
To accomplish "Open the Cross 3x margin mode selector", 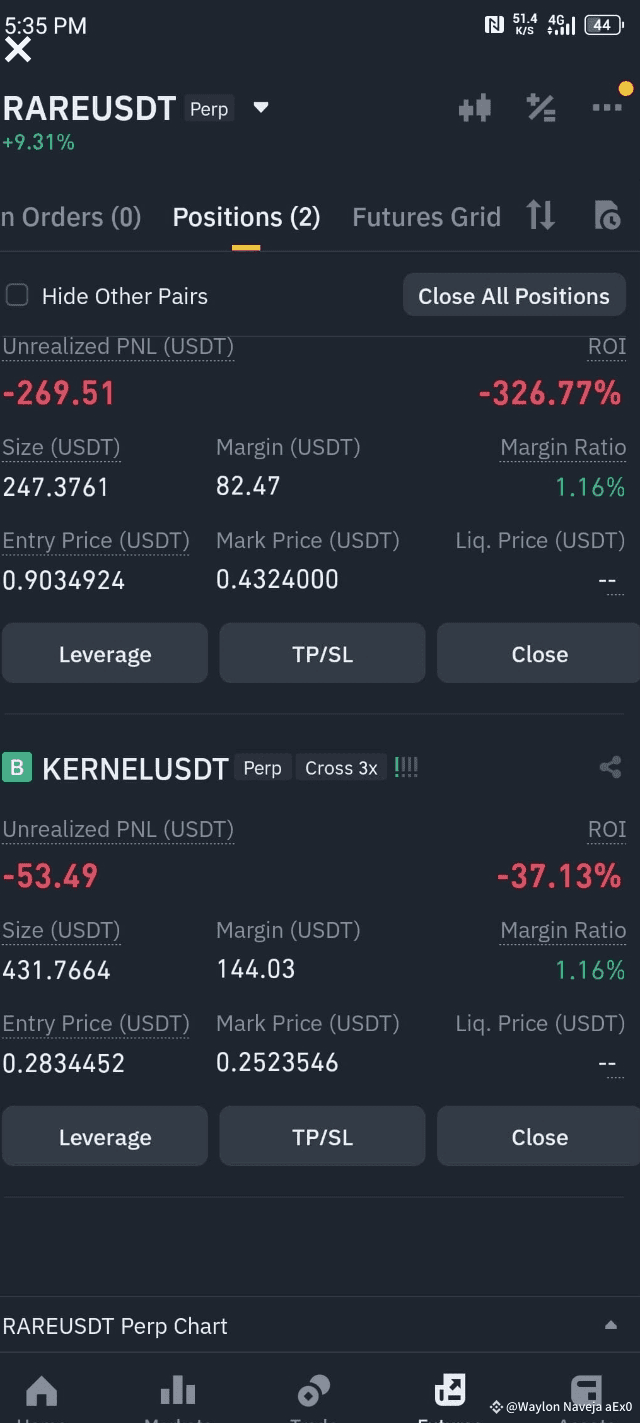I will coord(341,768).
